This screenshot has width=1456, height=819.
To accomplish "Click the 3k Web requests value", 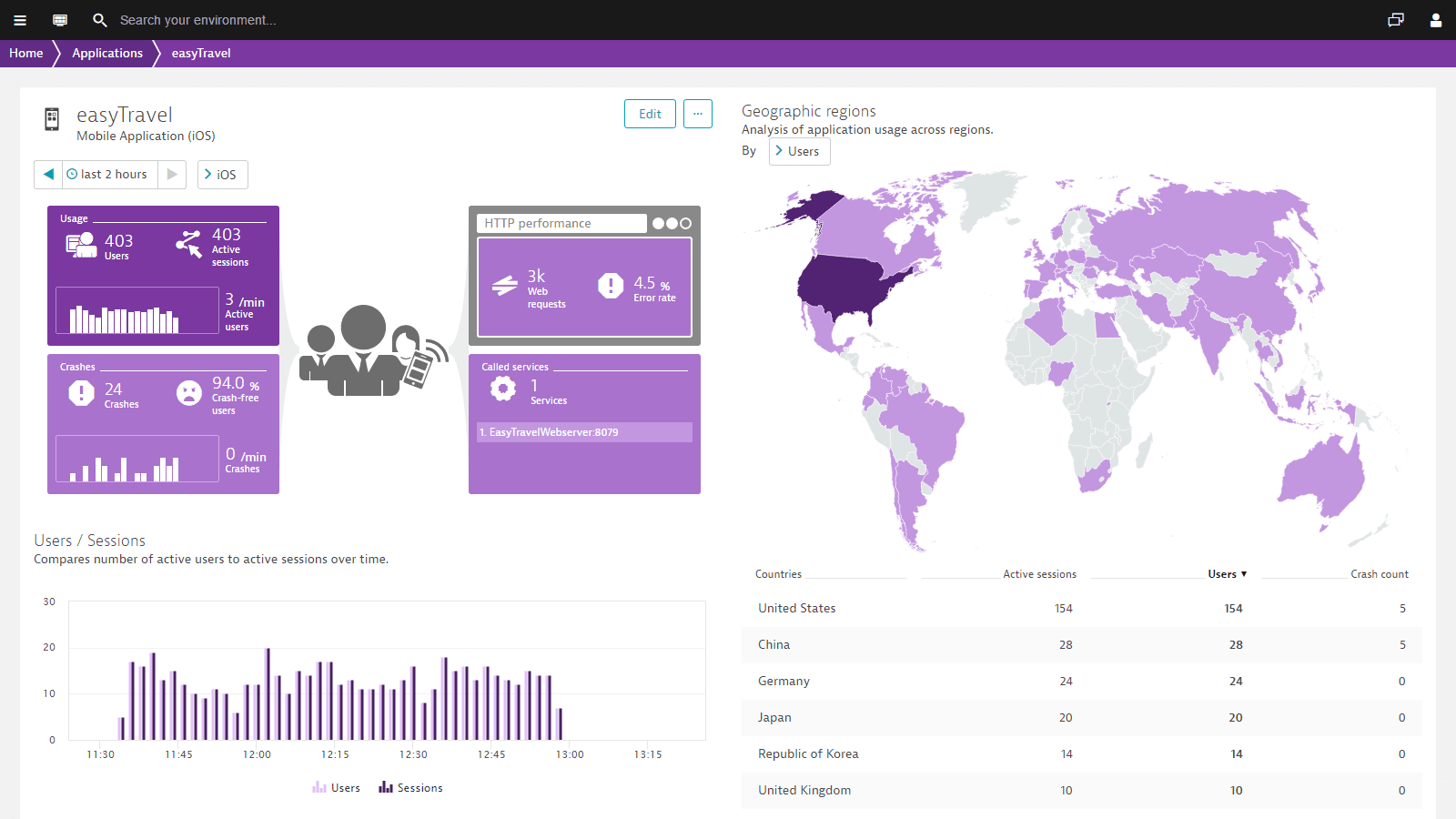I will (536, 276).
